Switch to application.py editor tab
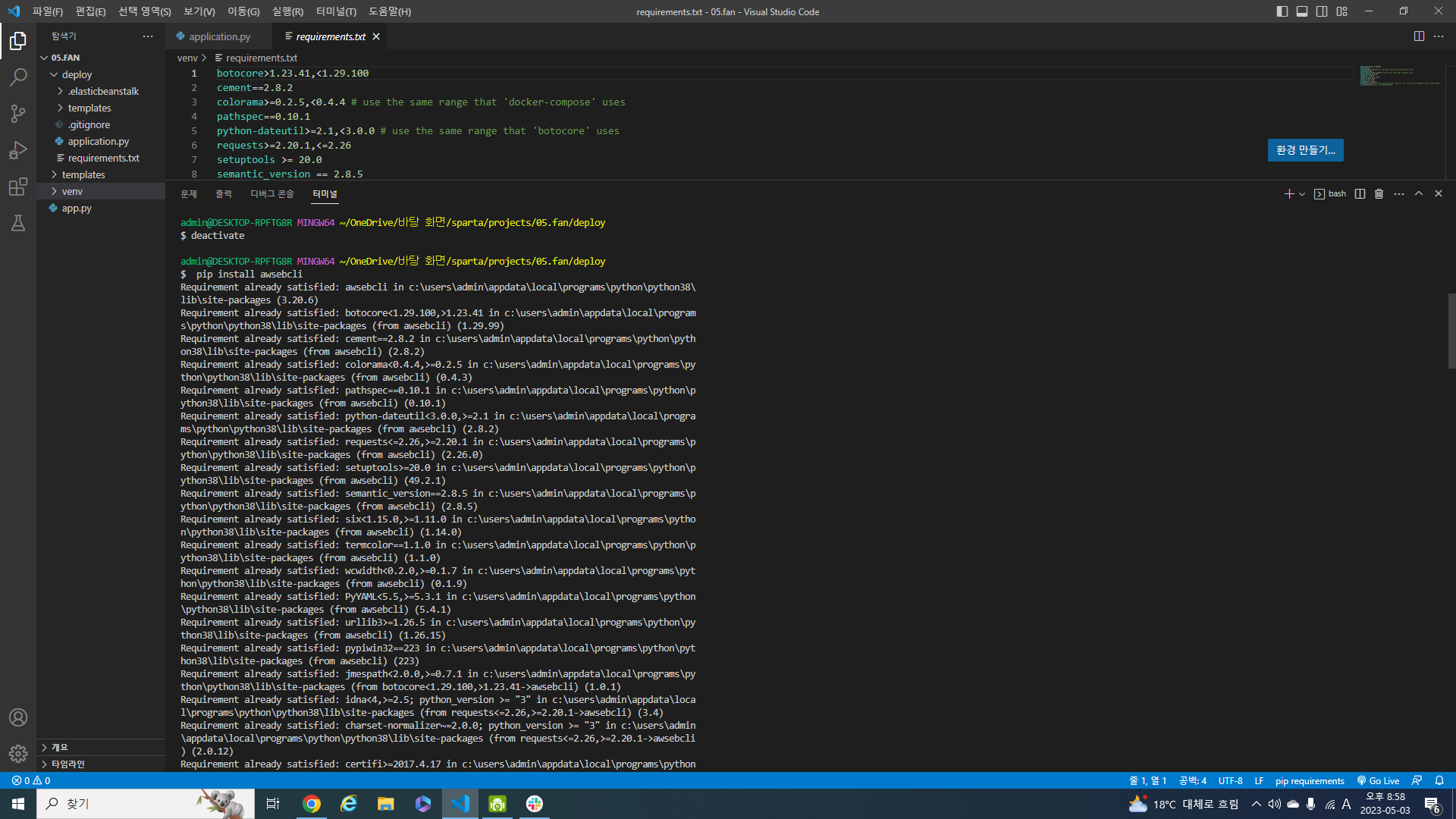Viewport: 1456px width, 819px height. click(219, 36)
